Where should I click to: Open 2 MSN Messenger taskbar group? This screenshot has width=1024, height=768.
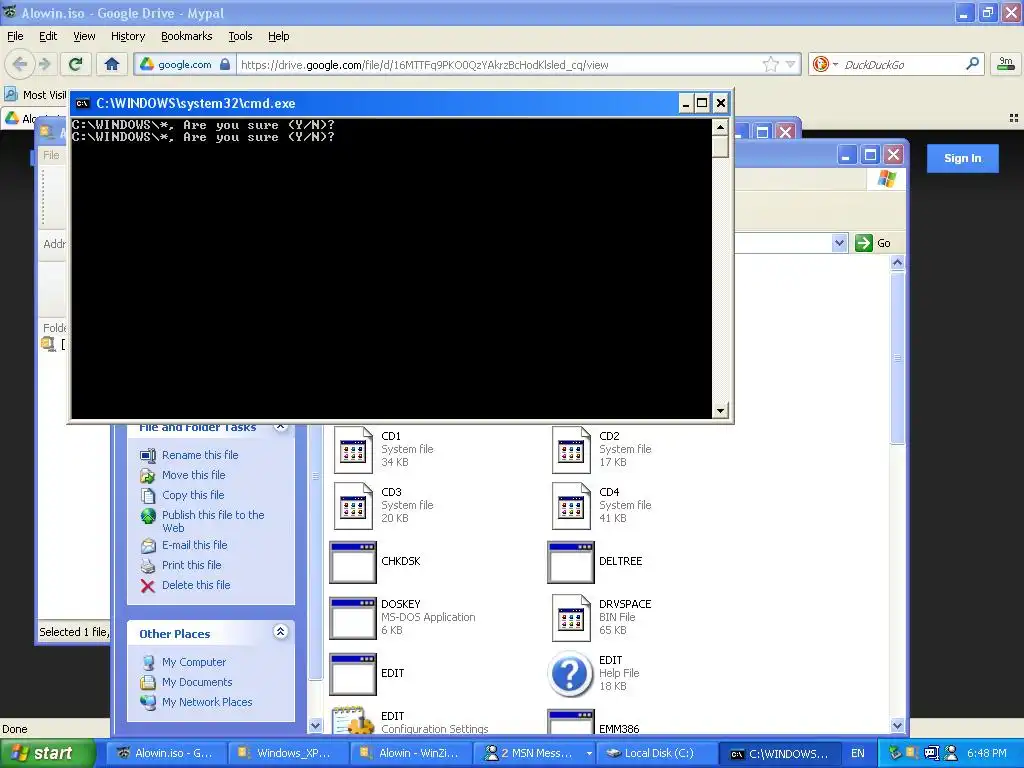pyautogui.click(x=533, y=753)
